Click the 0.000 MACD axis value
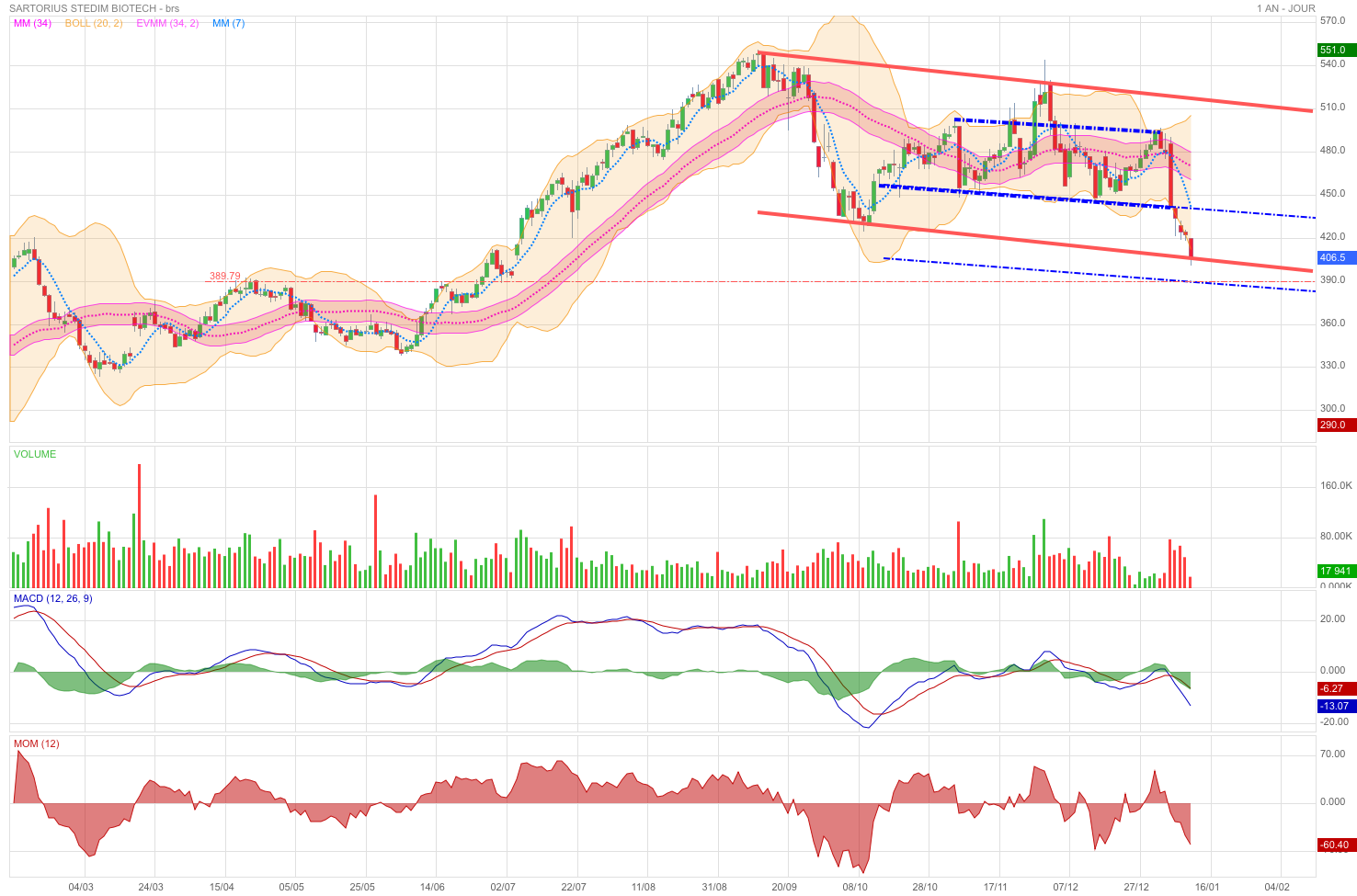The width and height of the screenshot is (1357, 896). [1333, 670]
